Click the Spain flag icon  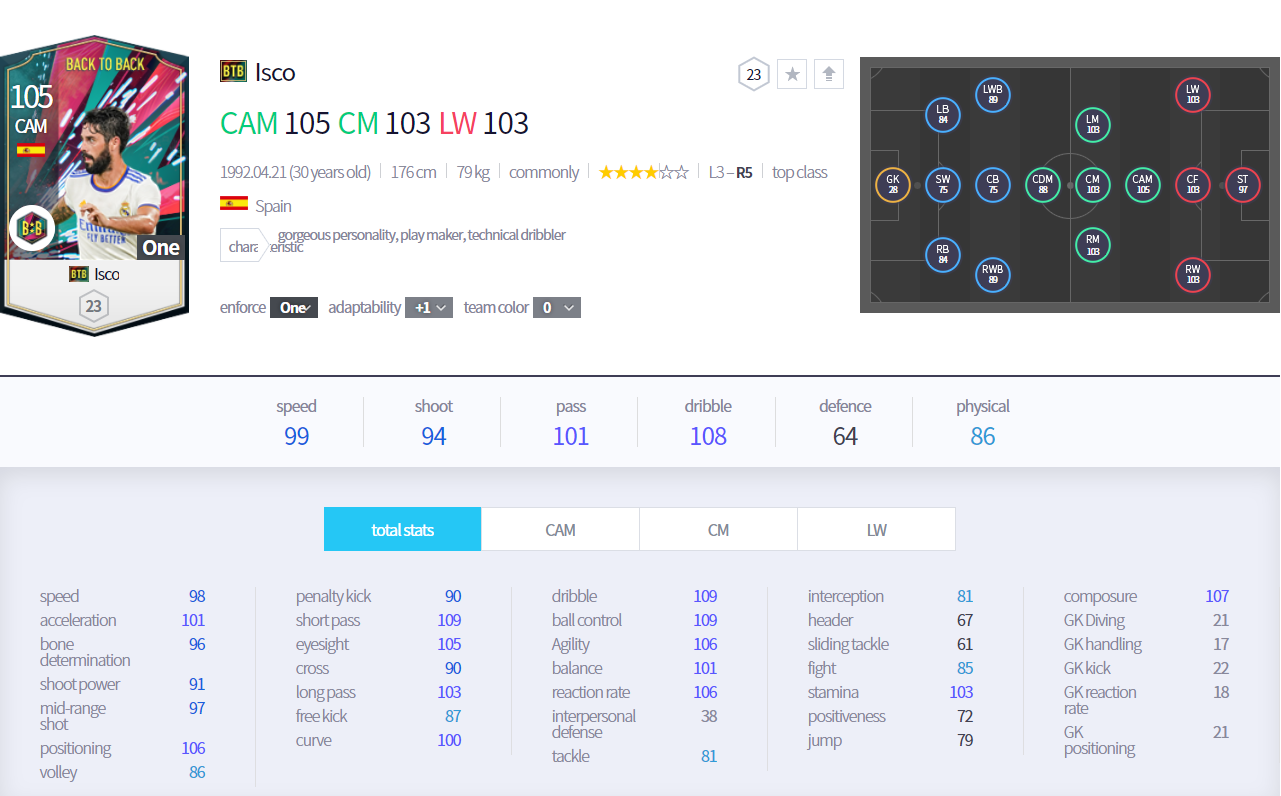(x=234, y=204)
